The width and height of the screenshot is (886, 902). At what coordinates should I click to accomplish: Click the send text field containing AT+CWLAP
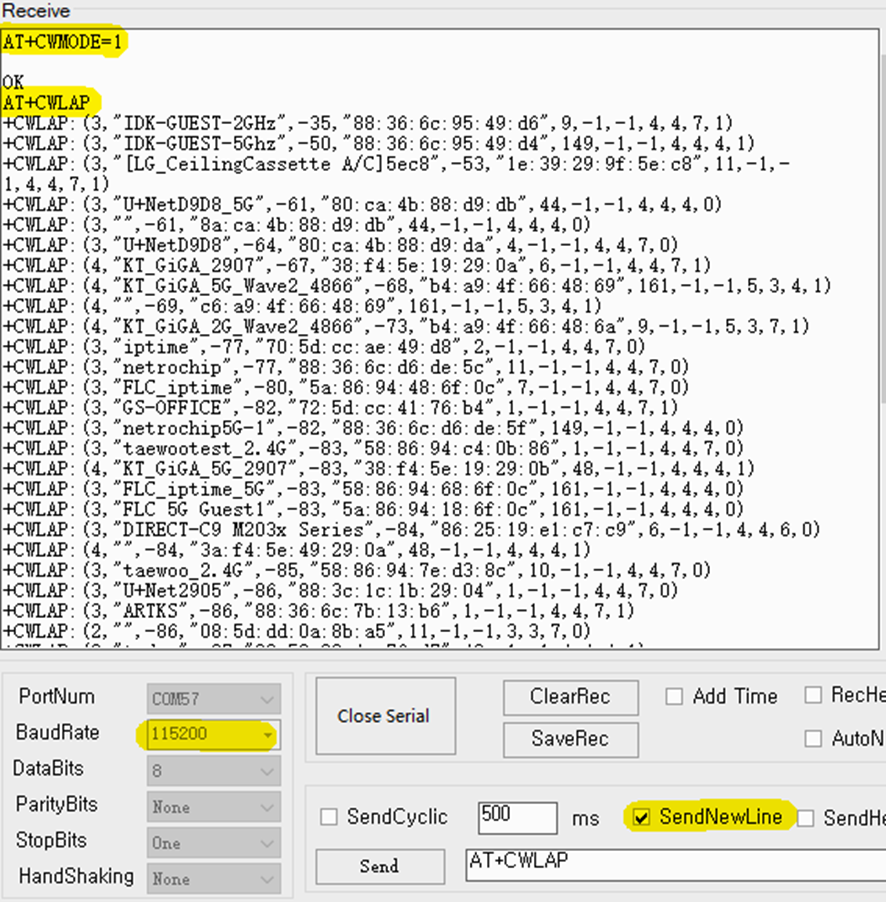[x=675, y=865]
